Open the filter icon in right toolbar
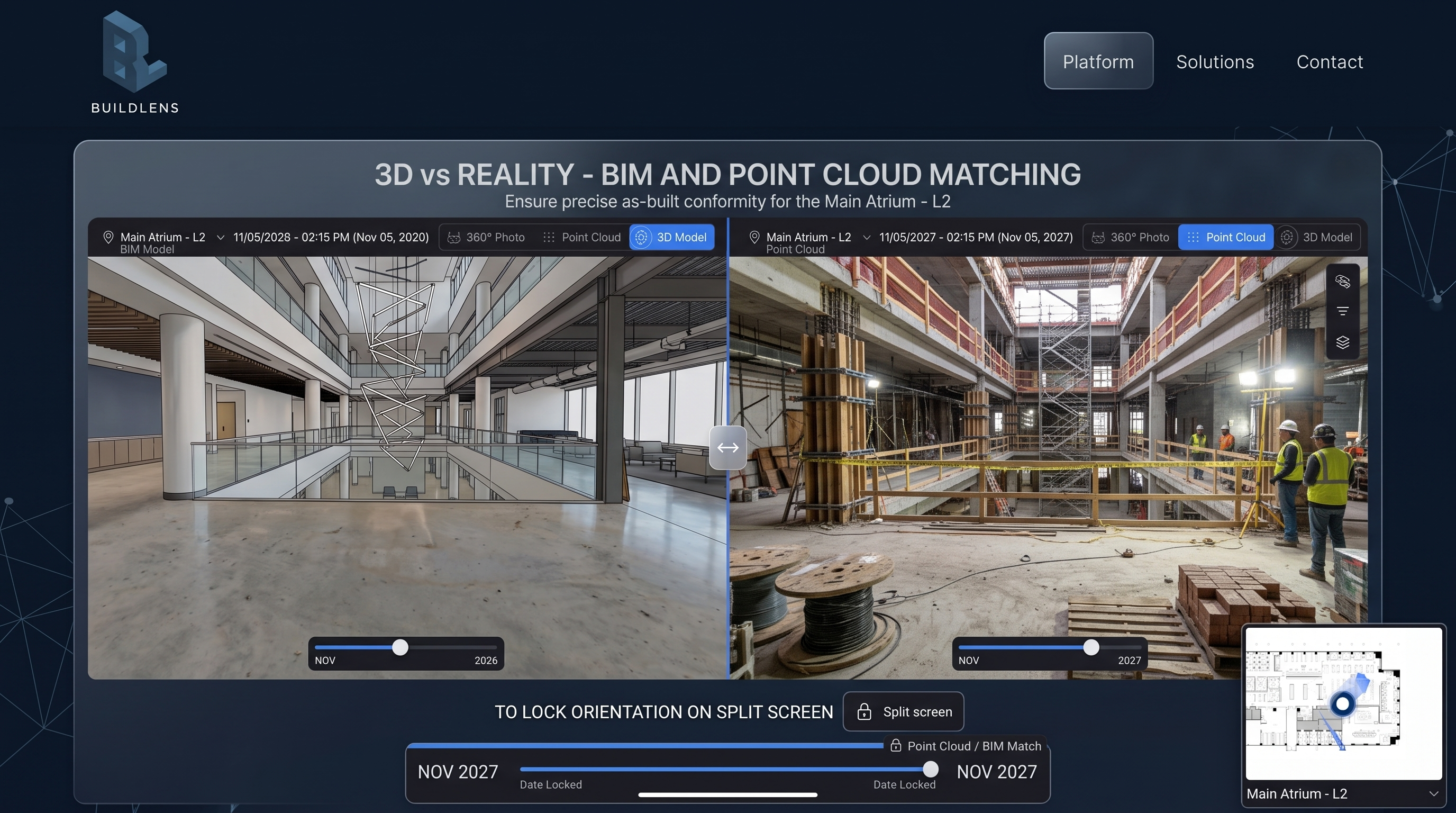The height and width of the screenshot is (813, 1456). tap(1342, 312)
